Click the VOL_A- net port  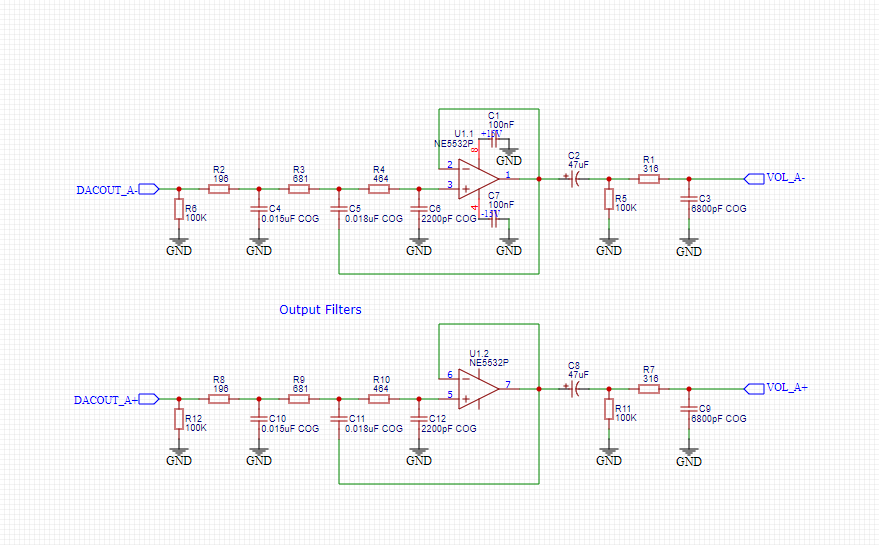(x=754, y=179)
